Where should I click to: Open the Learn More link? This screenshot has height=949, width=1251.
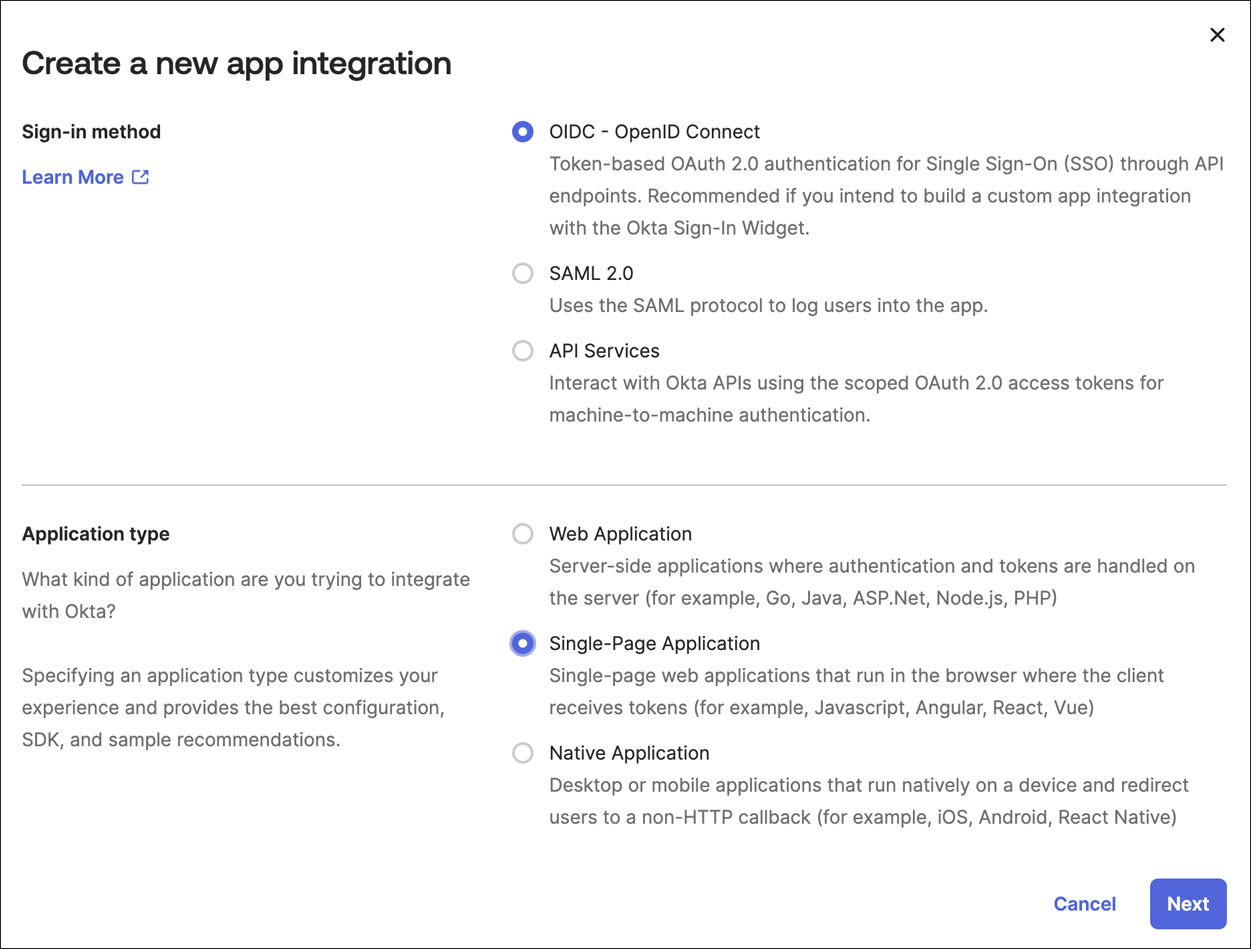click(73, 177)
